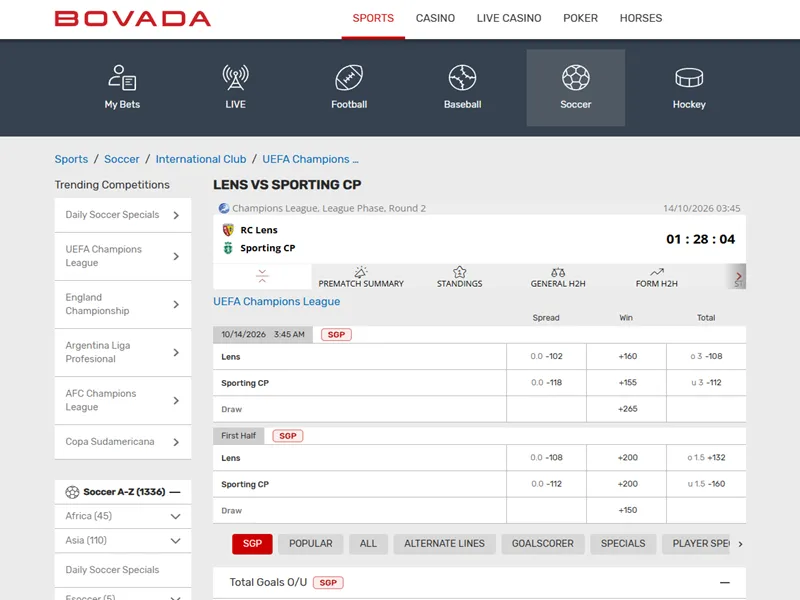Open Copa Sudamericana chevron
The image size is (800, 600).
176,442
